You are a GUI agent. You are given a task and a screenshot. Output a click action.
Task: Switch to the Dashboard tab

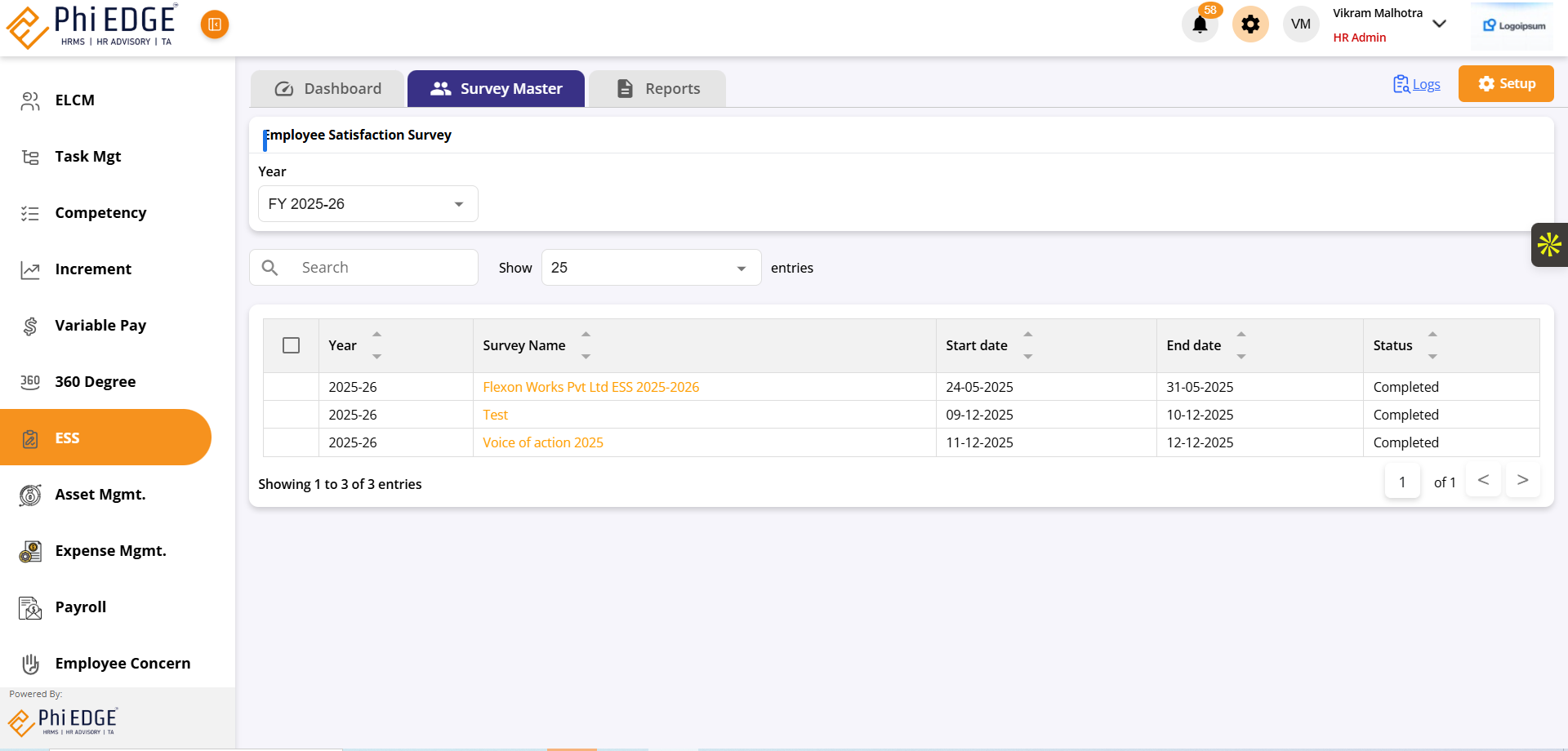[x=327, y=89]
